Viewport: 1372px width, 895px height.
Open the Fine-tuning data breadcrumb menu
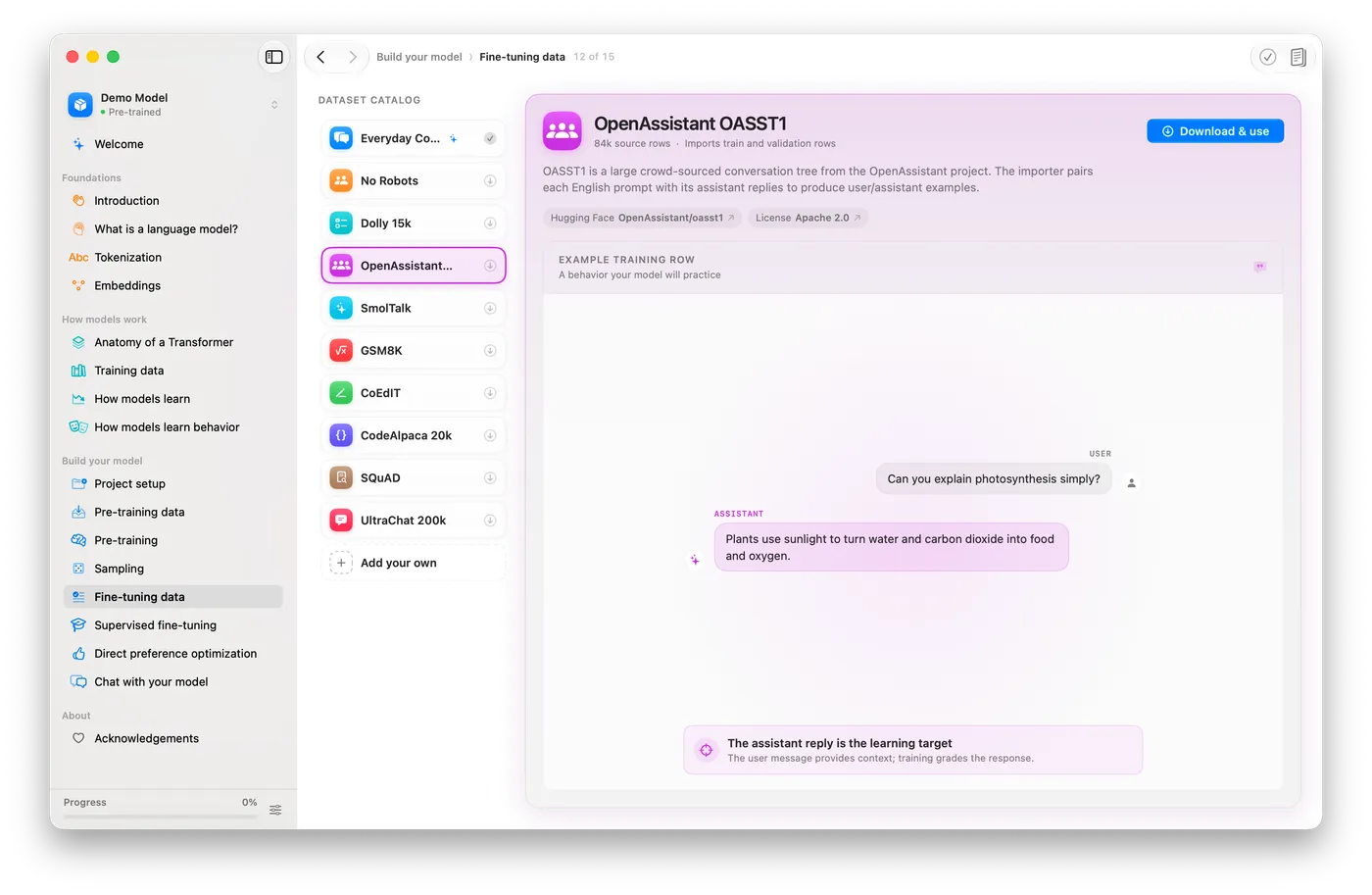522,57
